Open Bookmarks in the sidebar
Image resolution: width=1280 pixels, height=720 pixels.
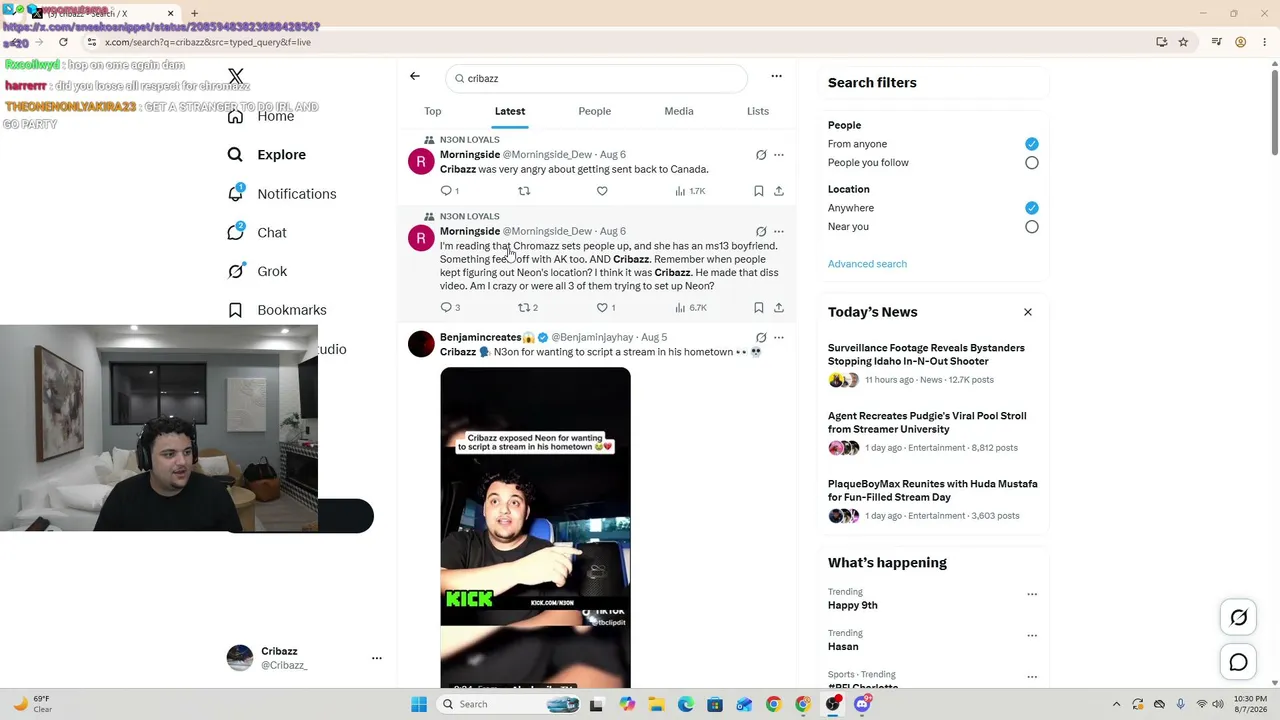coord(276,310)
